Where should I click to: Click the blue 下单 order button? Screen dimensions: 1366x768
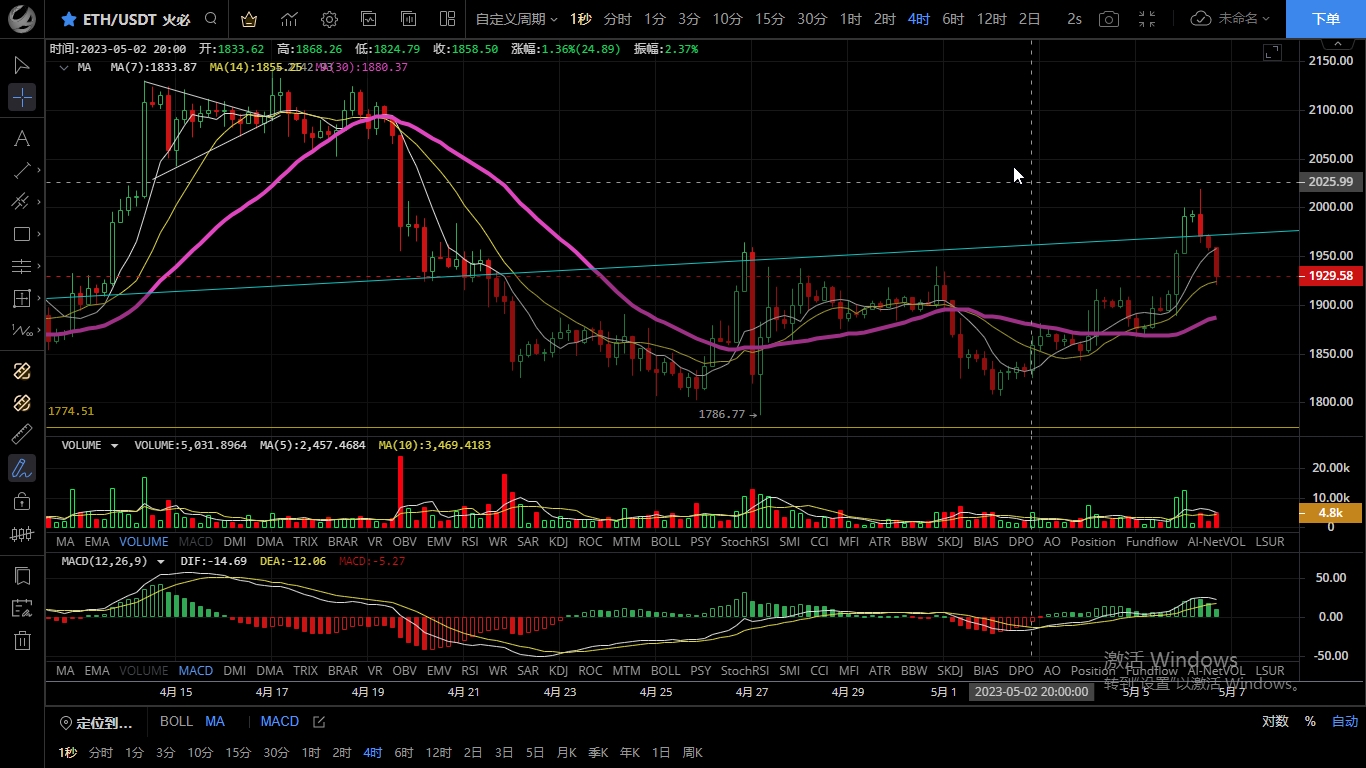click(1325, 19)
